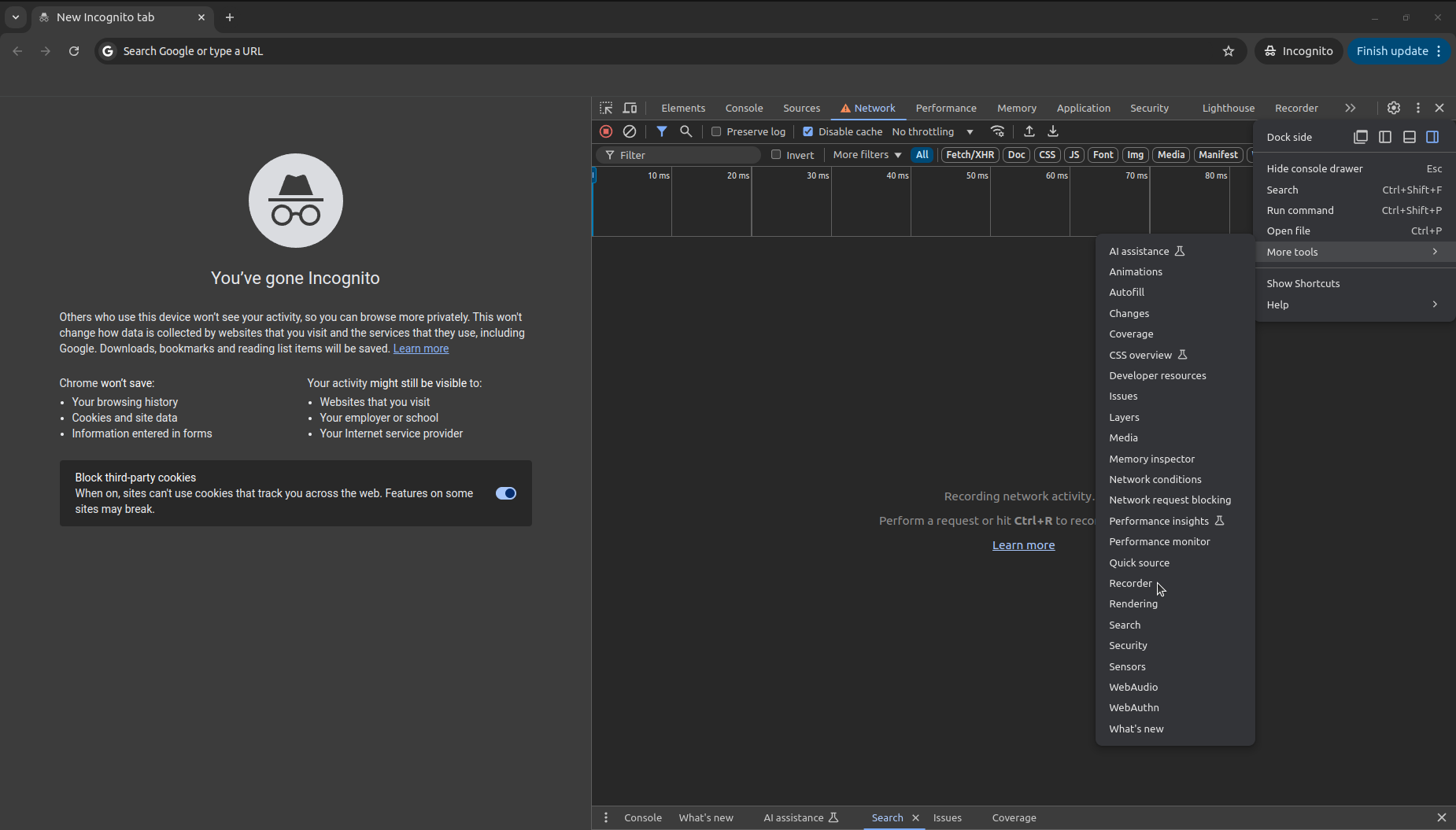Select Rendering from More tools menu
This screenshot has height=830, width=1456.
tap(1133, 603)
